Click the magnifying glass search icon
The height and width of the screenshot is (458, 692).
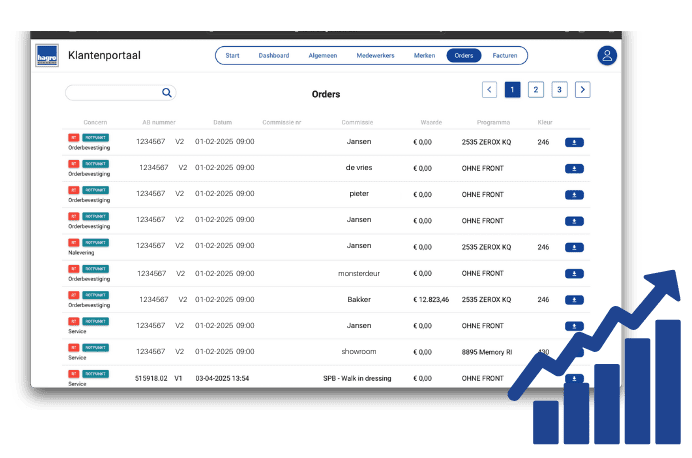click(x=166, y=93)
